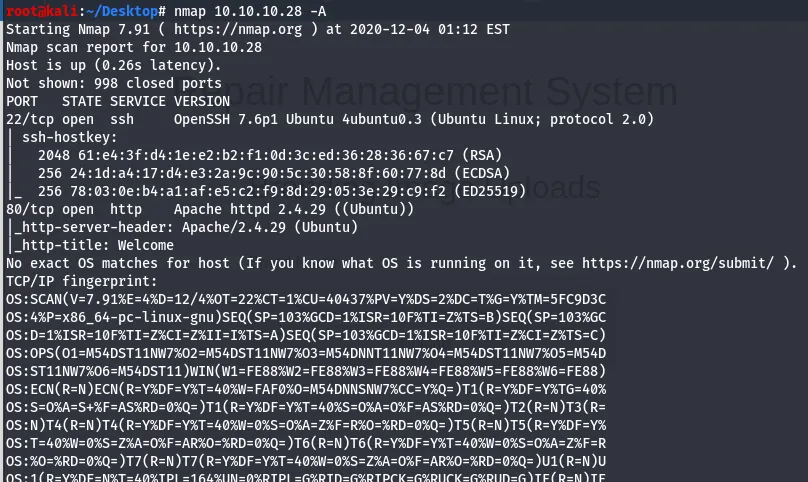This screenshot has height=482, width=808.
Task: Click the 'Host is up' latency line
Action: pyautogui.click(x=113, y=65)
